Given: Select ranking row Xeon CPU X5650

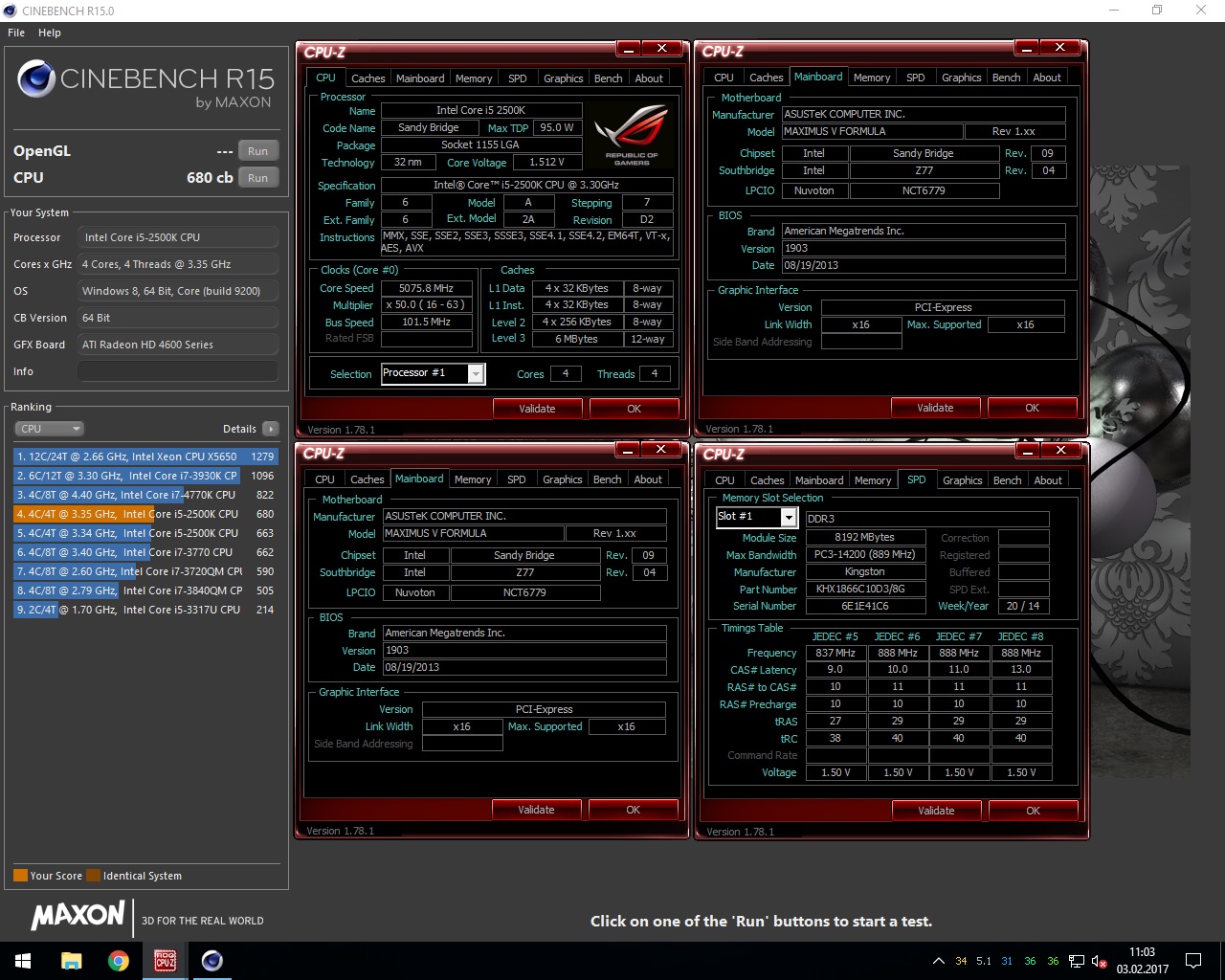Looking at the screenshot, I should click(145, 457).
